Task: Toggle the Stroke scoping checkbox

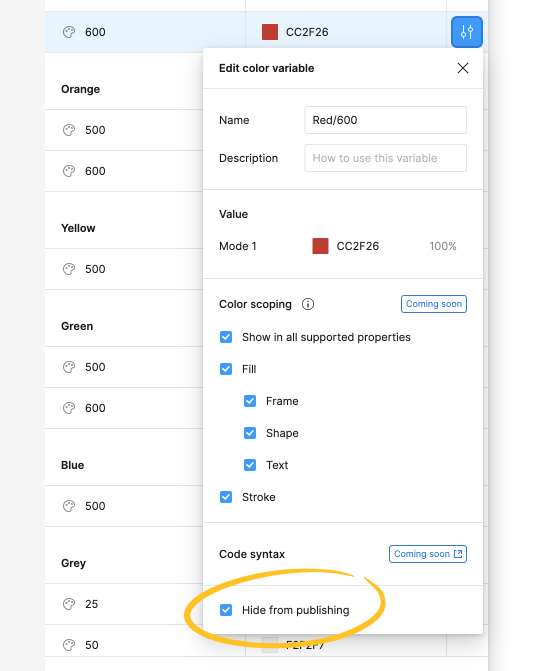Action: click(x=226, y=497)
